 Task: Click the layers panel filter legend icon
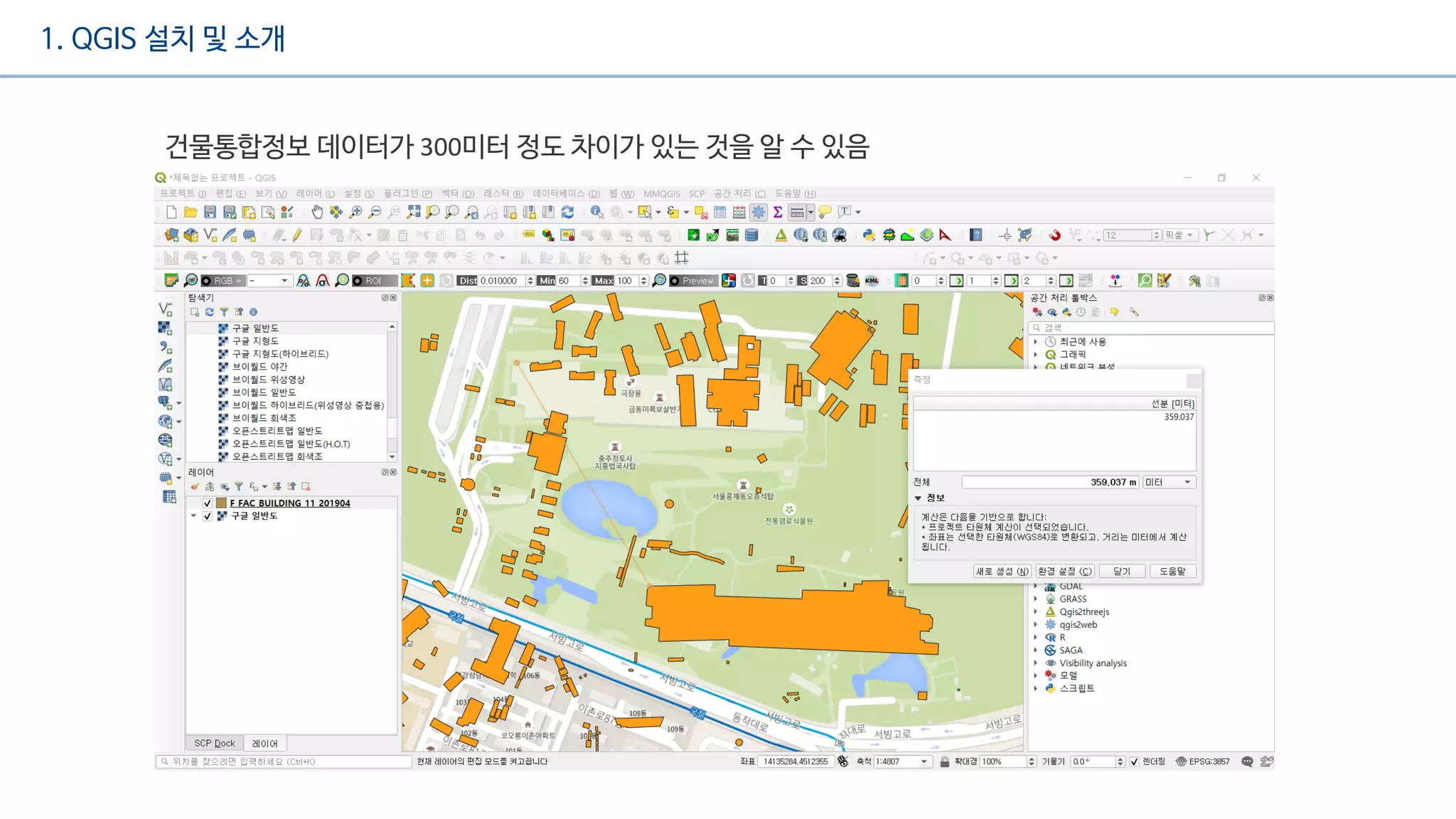click(x=239, y=486)
